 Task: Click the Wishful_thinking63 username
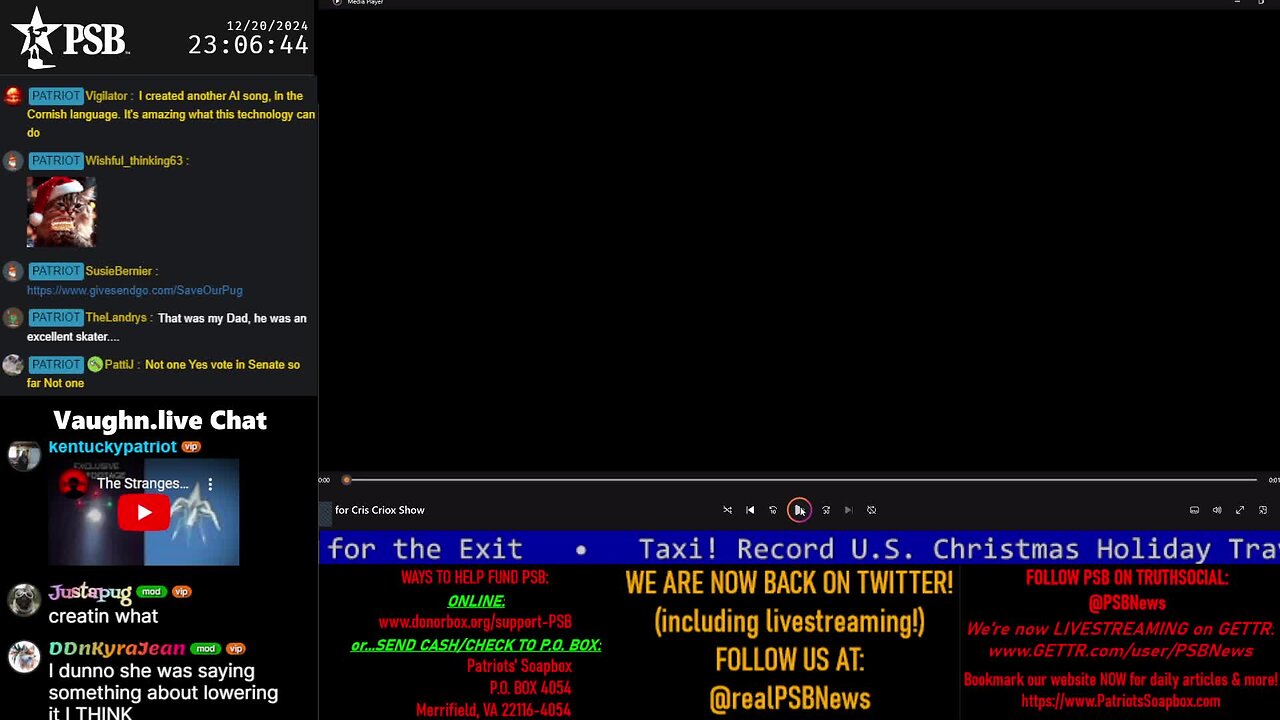(134, 161)
